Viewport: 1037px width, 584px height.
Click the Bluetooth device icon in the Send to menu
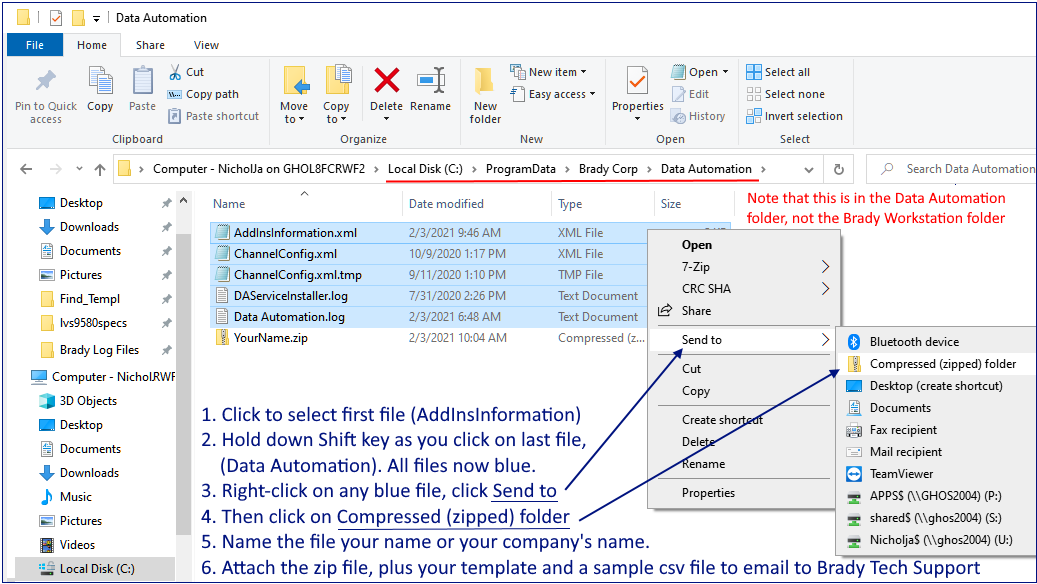tap(854, 341)
